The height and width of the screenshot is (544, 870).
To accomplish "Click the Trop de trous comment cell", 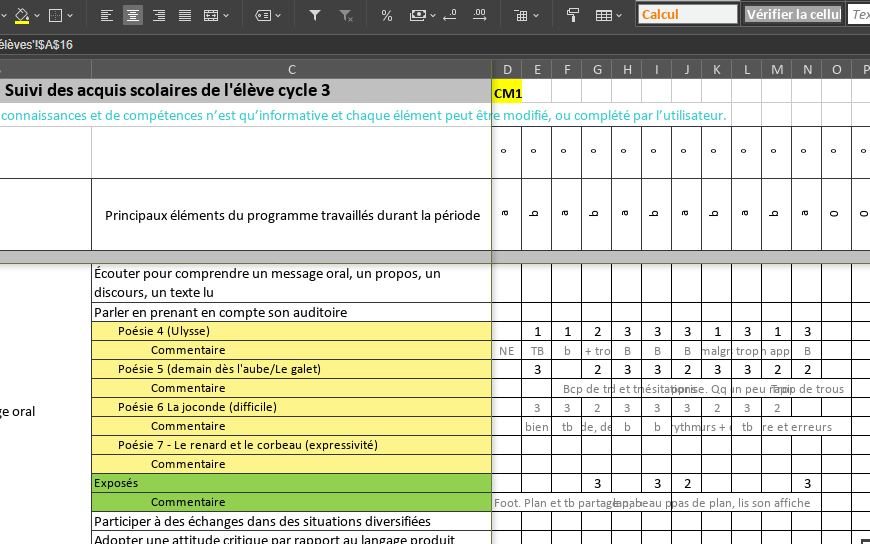I will pyautogui.click(x=807, y=389).
